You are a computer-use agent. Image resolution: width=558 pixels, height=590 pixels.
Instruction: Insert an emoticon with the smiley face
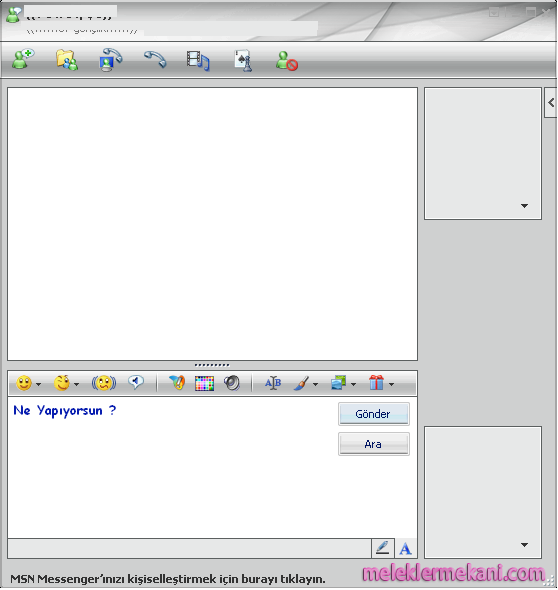tap(24, 383)
